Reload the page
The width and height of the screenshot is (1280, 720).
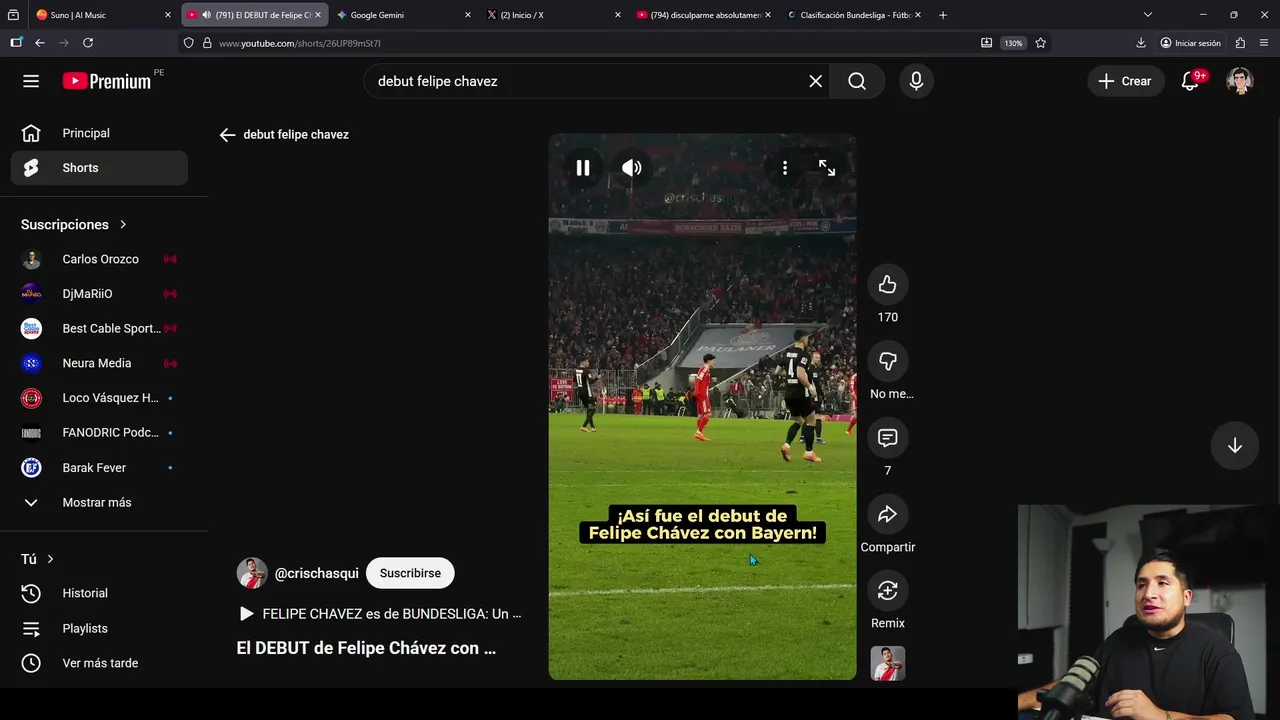point(88,43)
